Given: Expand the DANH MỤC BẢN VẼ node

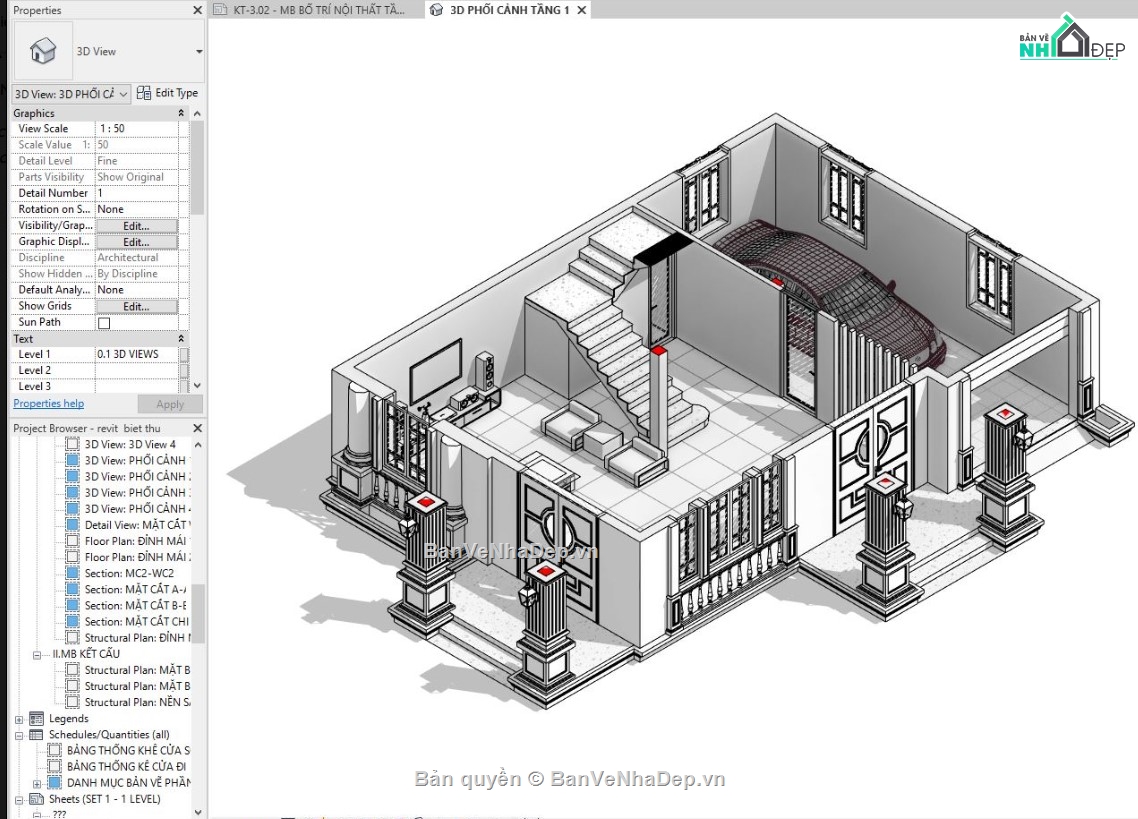Looking at the screenshot, I should [x=37, y=783].
